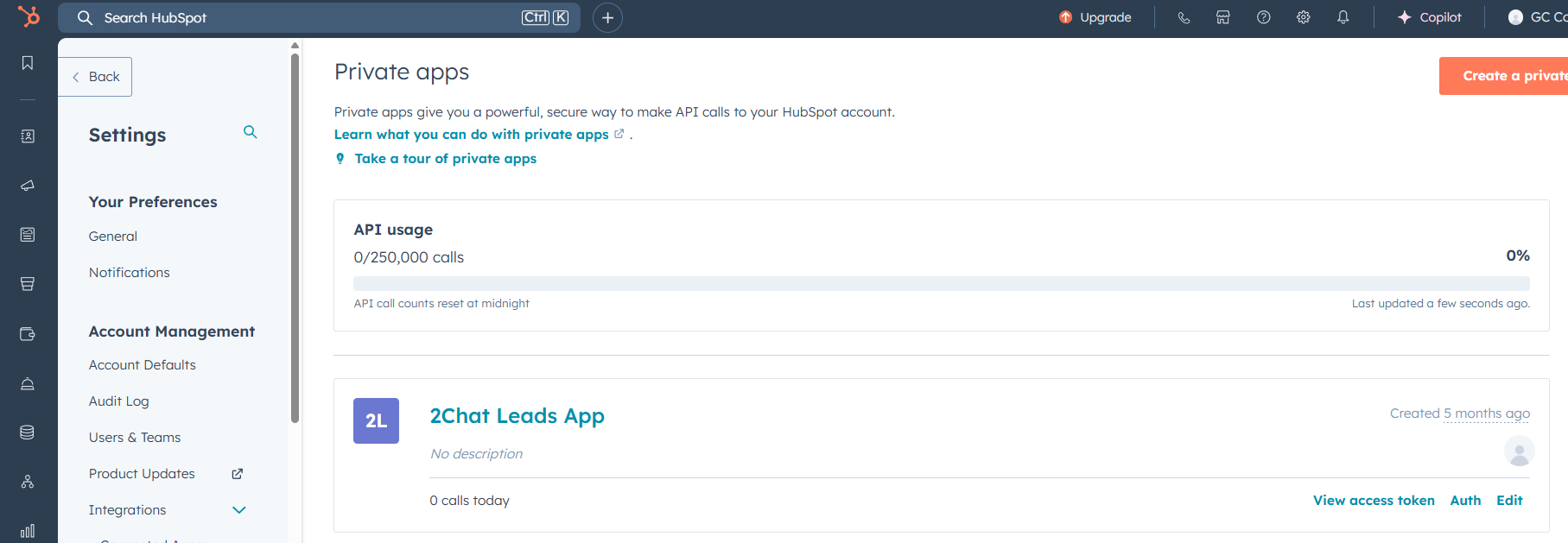Image resolution: width=1568 pixels, height=543 pixels.
Task: Open General preferences
Action: (x=113, y=237)
